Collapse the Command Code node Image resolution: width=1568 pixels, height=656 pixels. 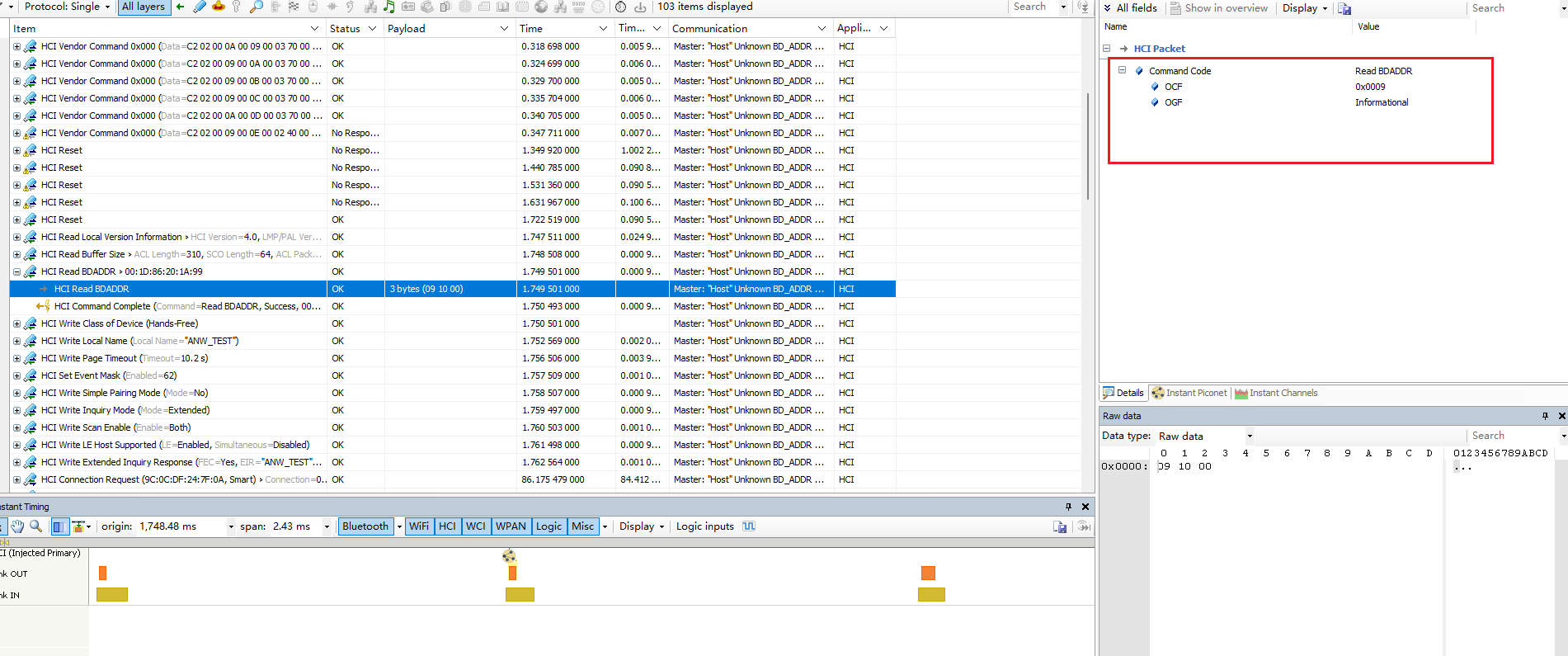1122,71
